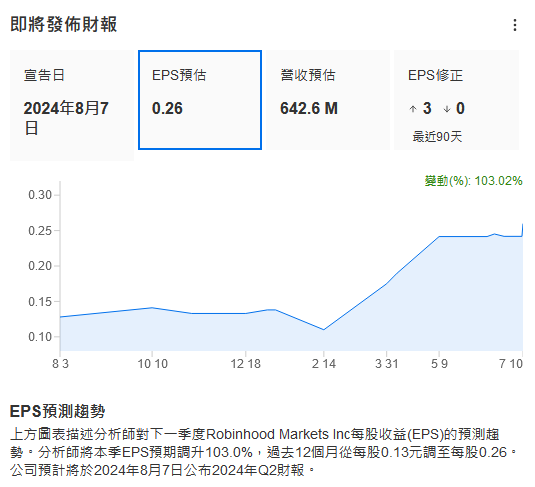Screen dimensions: 535x487
Task: Click the 最近90天 label under EPS修正
Action: (437, 137)
